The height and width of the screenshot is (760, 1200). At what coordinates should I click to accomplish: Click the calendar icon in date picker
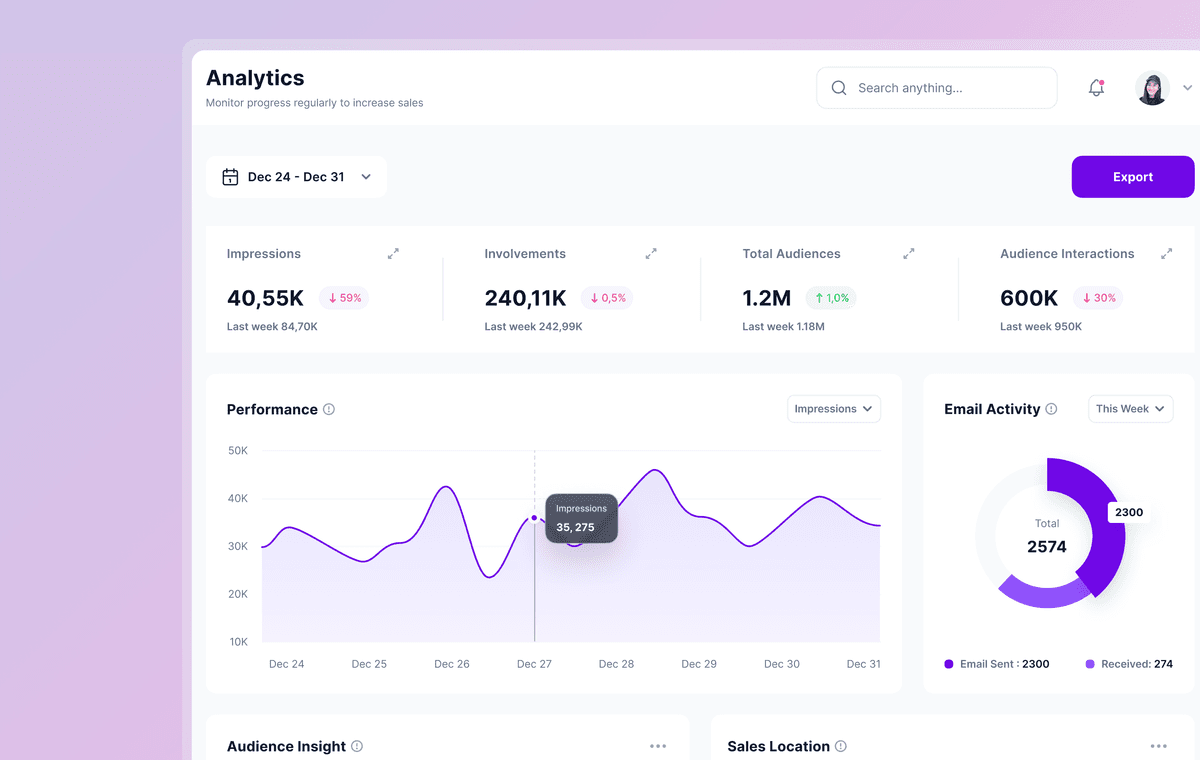(230, 177)
